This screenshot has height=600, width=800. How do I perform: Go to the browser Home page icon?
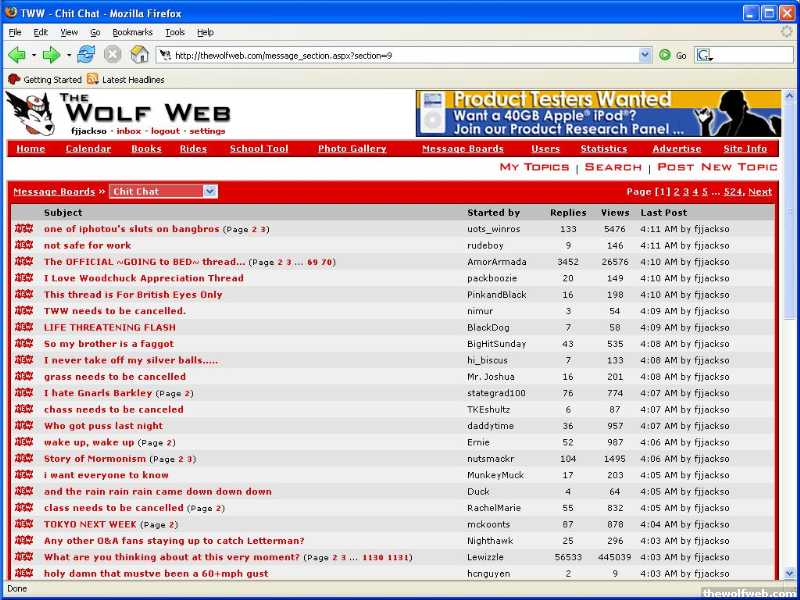point(140,55)
